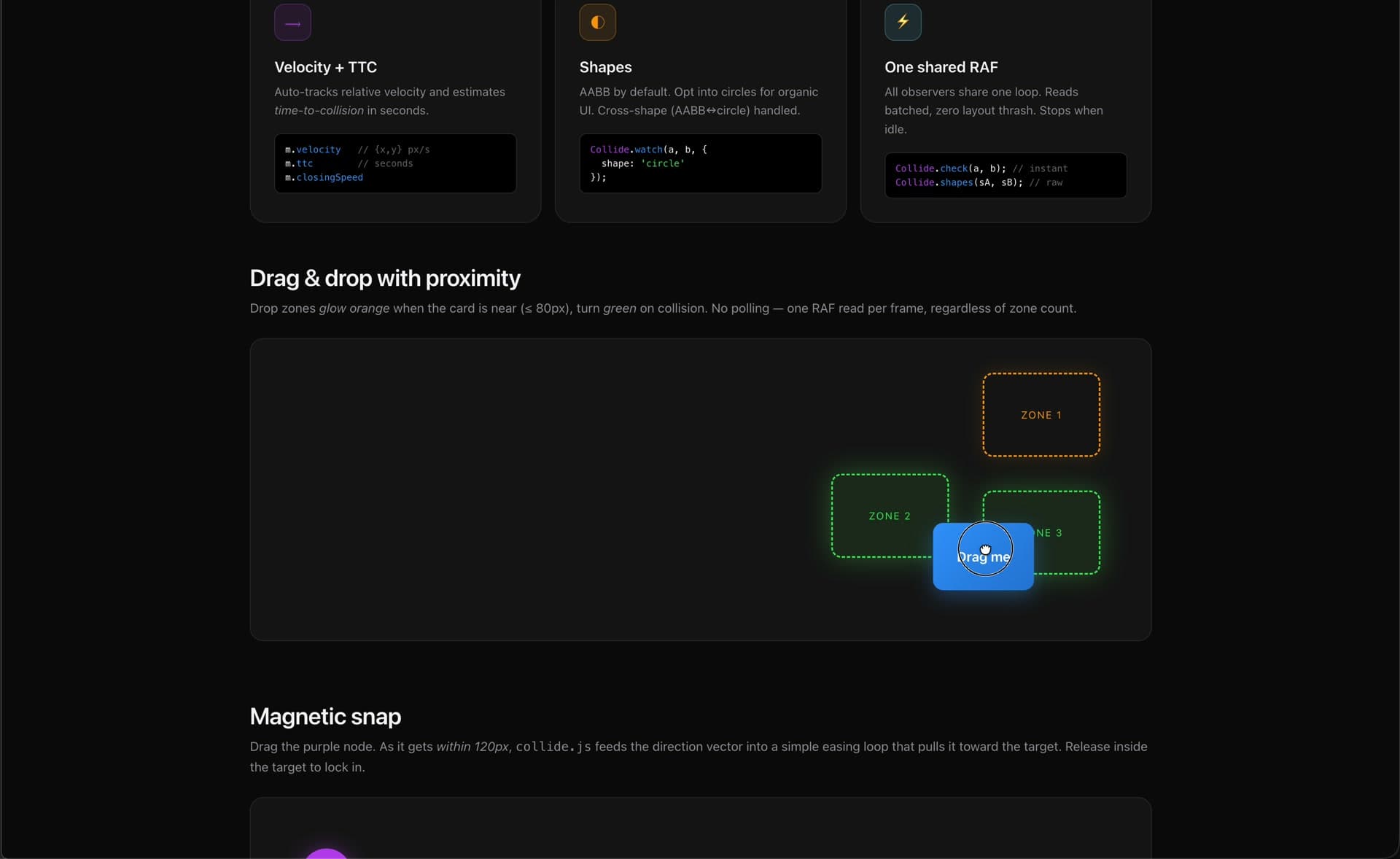Click the m.velocity code snippet block
This screenshot has height=859, width=1400.
tap(394, 163)
